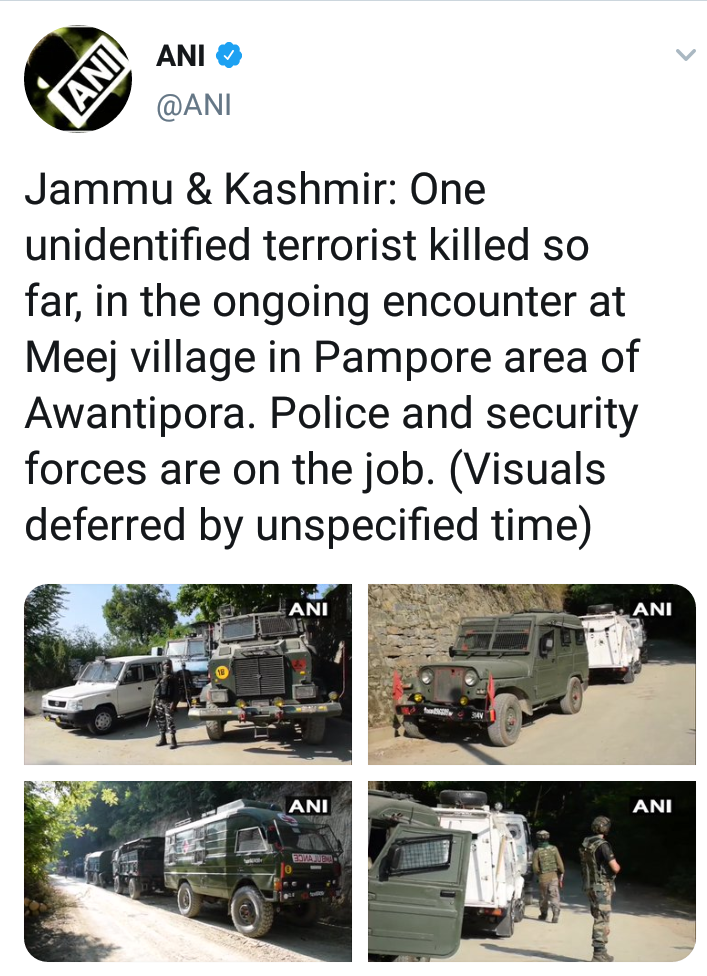The width and height of the screenshot is (707, 976).
Task: Open the ANI profile avatar
Action: pyautogui.click(x=78, y=78)
